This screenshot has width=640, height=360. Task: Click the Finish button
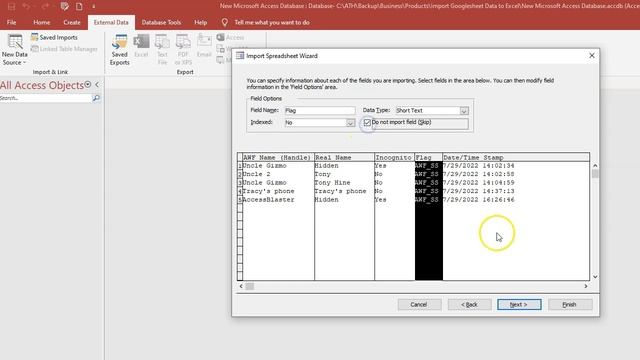point(570,304)
